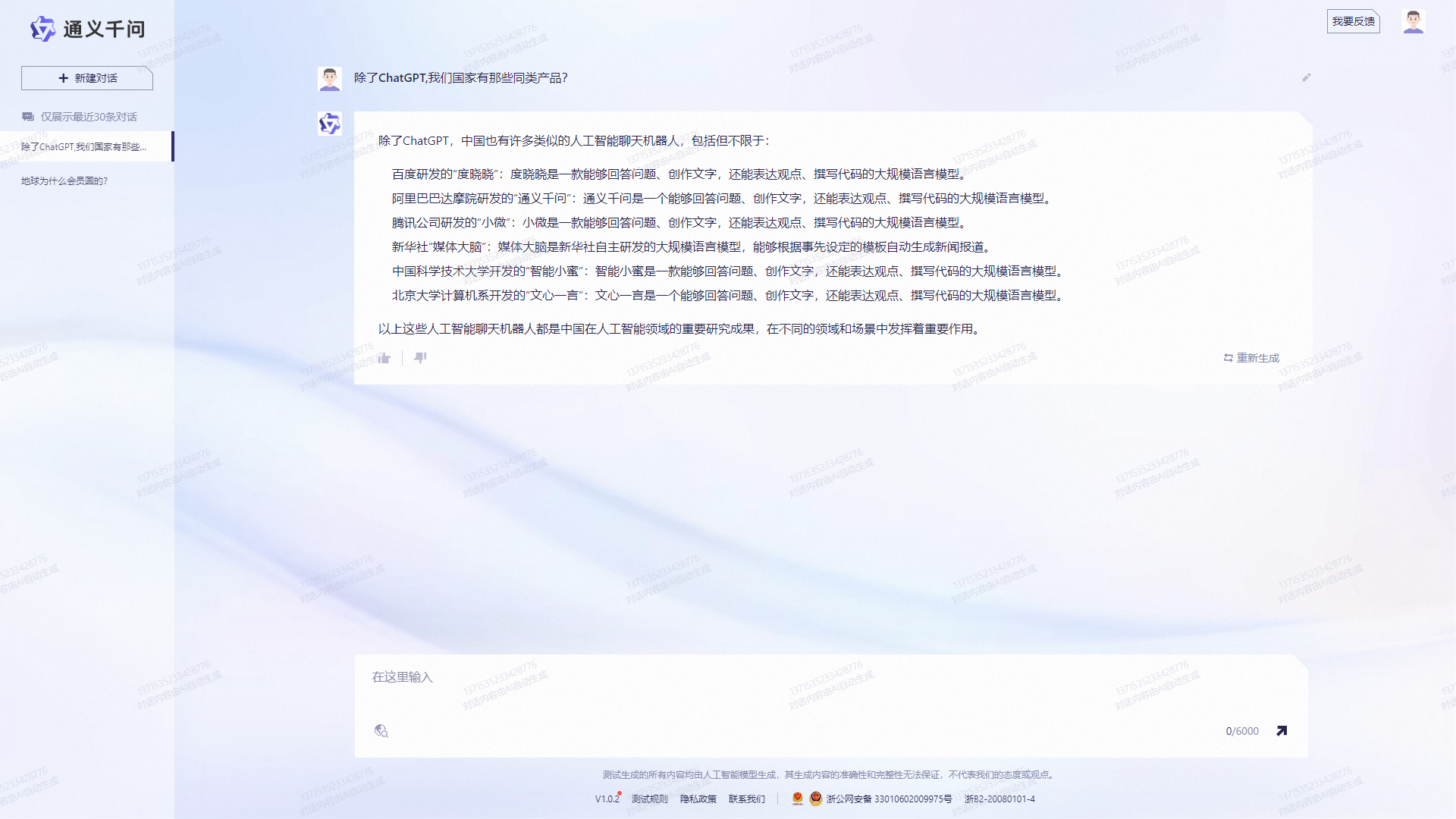Send message with the arrow icon
This screenshot has height=819, width=1456.
point(1282,731)
